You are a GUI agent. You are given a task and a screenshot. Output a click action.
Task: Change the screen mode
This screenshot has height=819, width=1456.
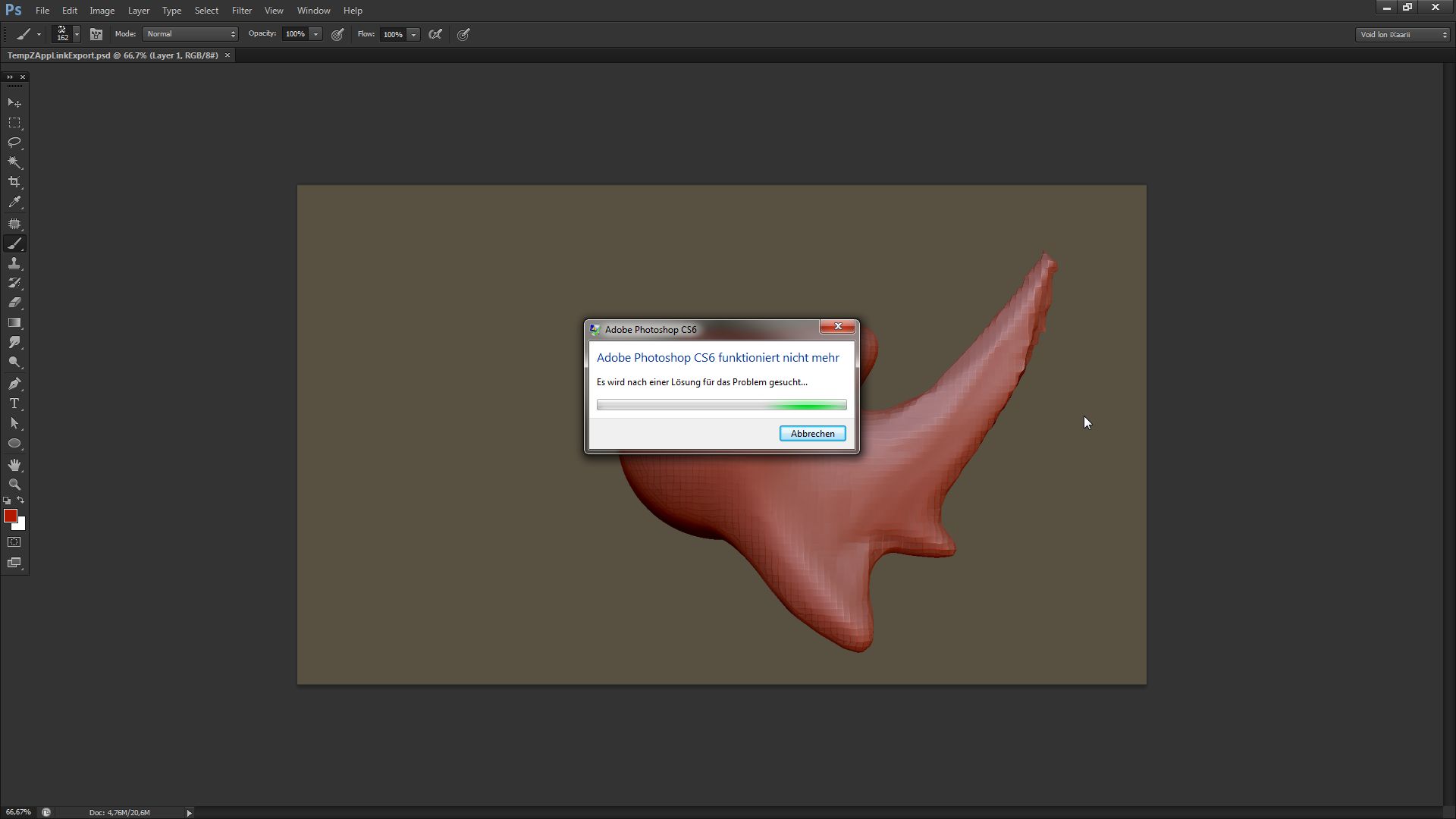pyautogui.click(x=14, y=563)
